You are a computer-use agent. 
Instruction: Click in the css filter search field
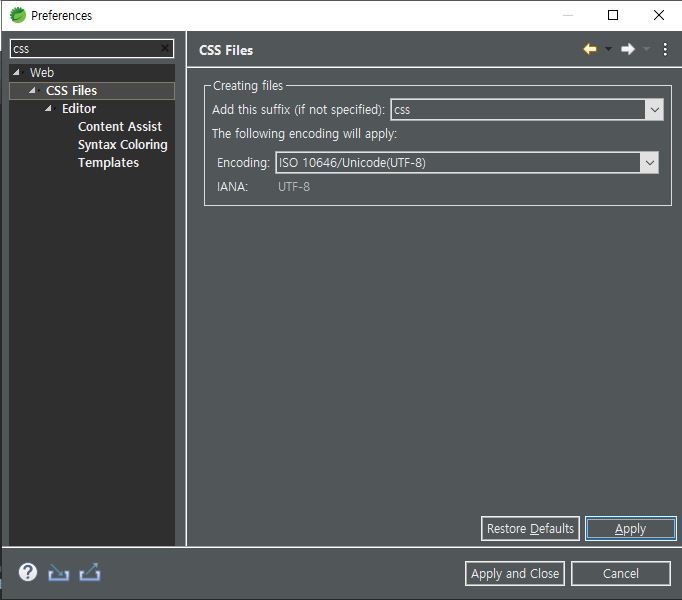85,48
